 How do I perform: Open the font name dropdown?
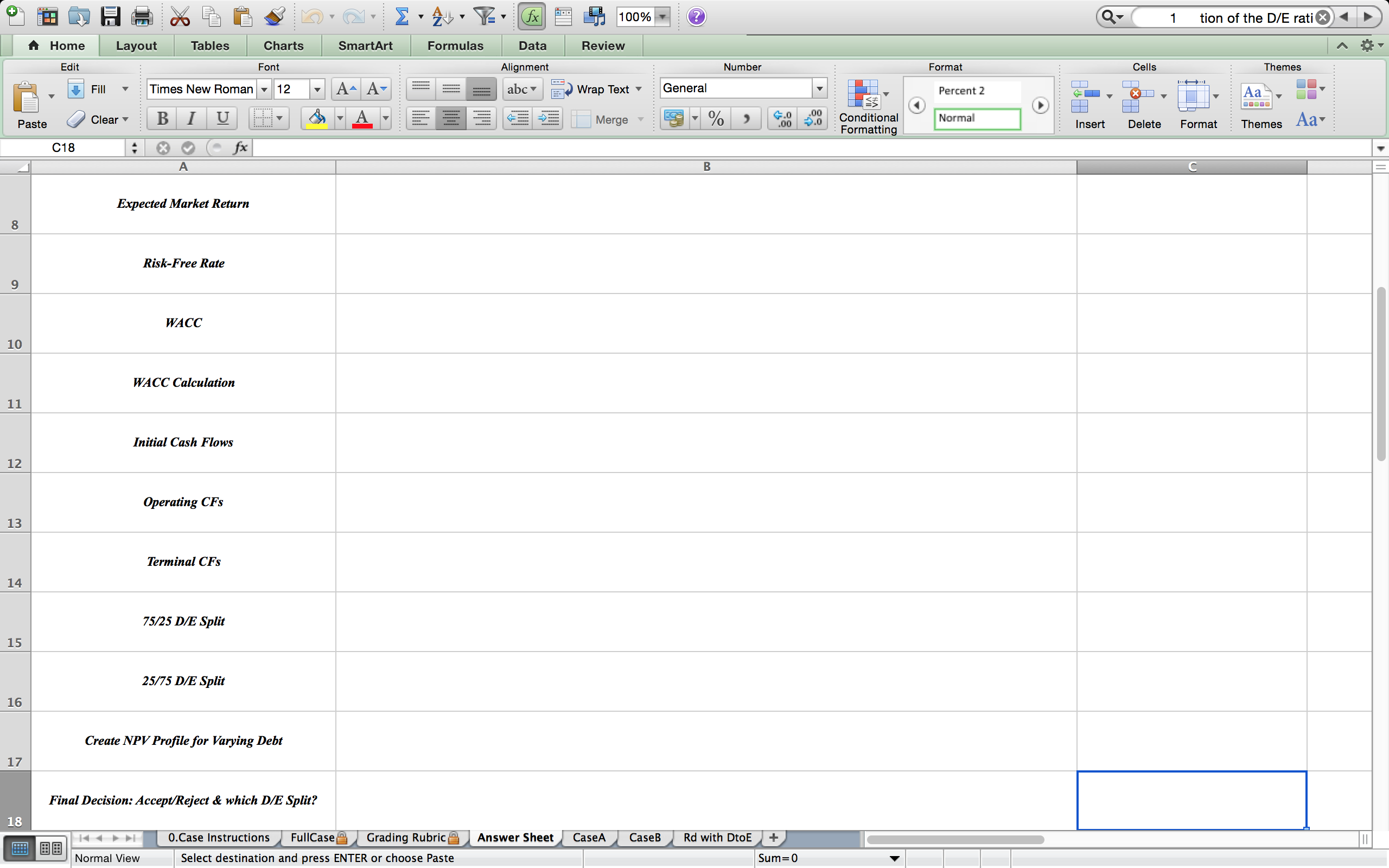pos(264,89)
